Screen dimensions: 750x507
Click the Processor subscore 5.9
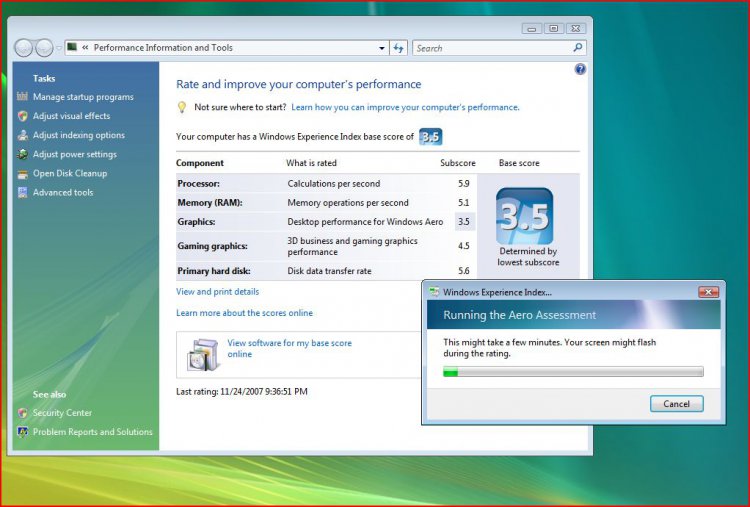point(463,184)
